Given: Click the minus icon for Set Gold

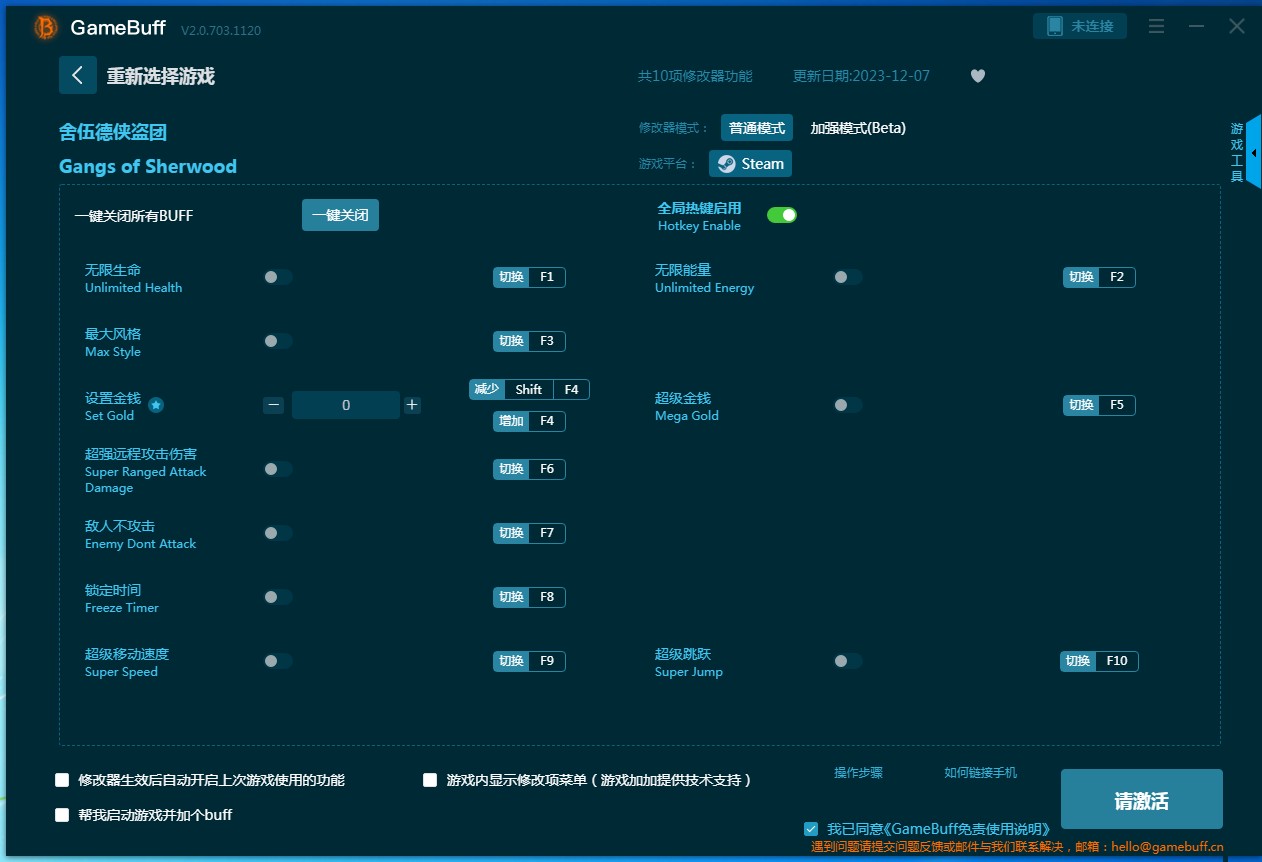Looking at the screenshot, I should click(274, 405).
